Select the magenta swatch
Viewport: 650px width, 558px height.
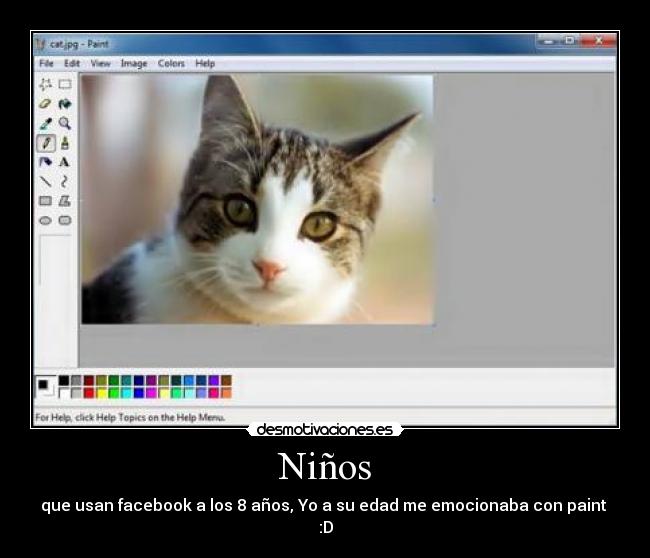(151, 393)
